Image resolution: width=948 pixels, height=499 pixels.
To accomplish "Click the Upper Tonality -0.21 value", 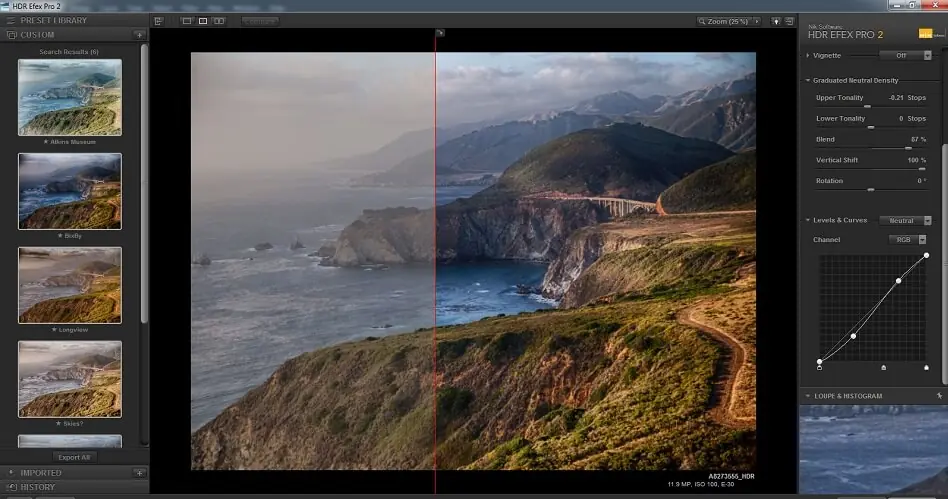I will (896, 97).
